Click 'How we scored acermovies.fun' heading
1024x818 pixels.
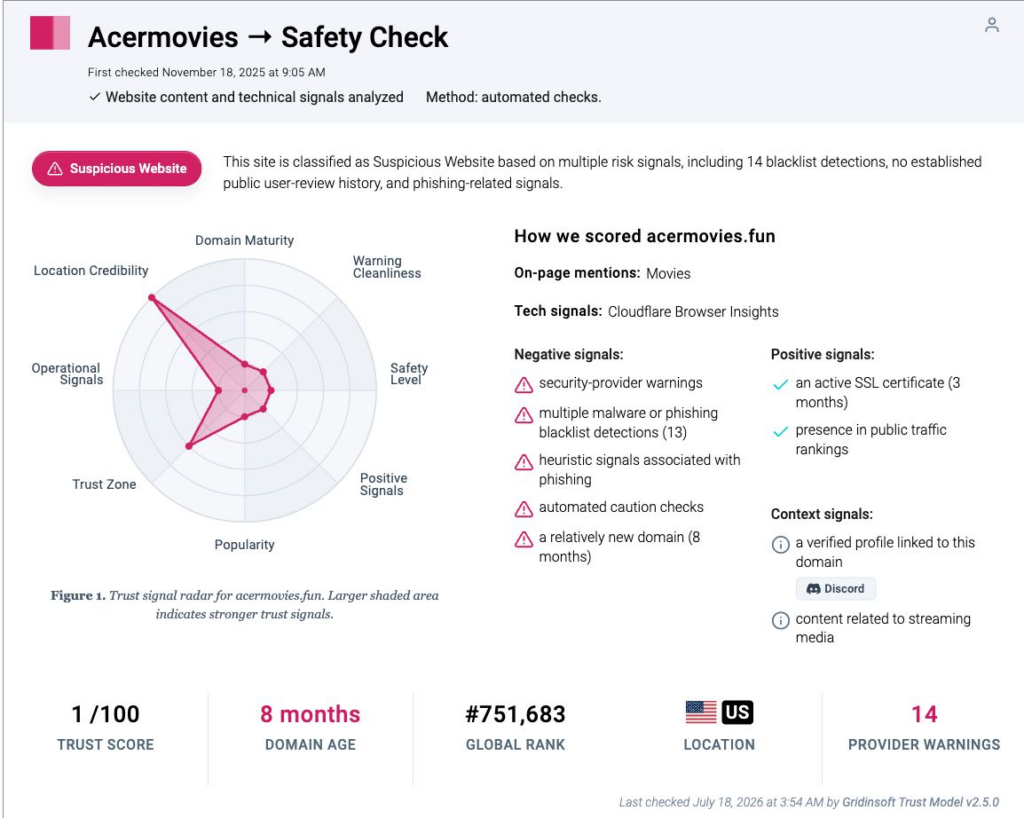click(645, 236)
